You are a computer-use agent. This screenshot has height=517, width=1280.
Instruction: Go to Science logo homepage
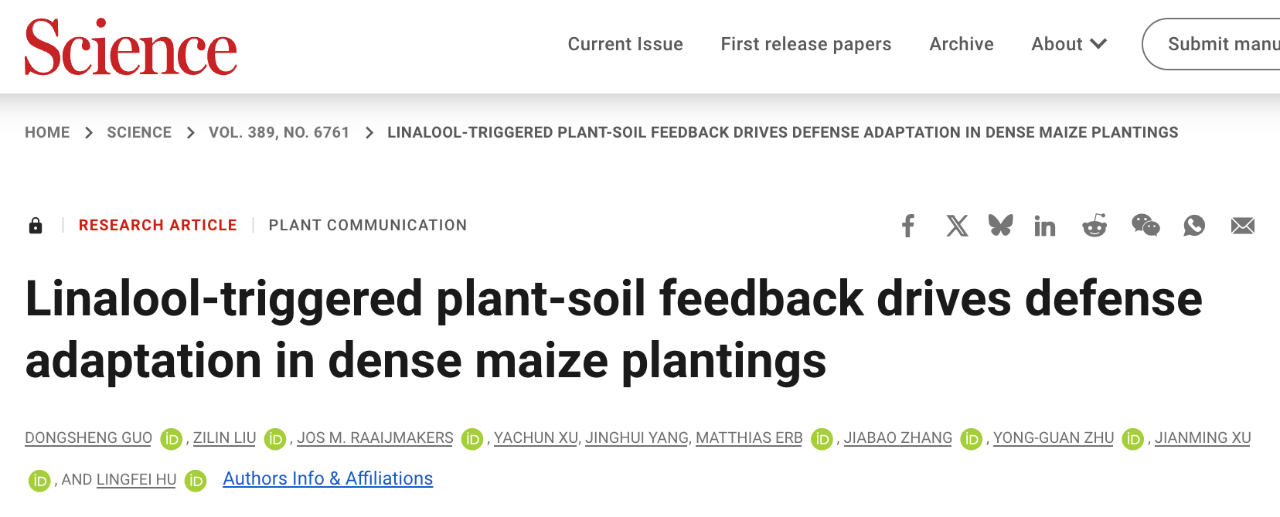pos(131,47)
